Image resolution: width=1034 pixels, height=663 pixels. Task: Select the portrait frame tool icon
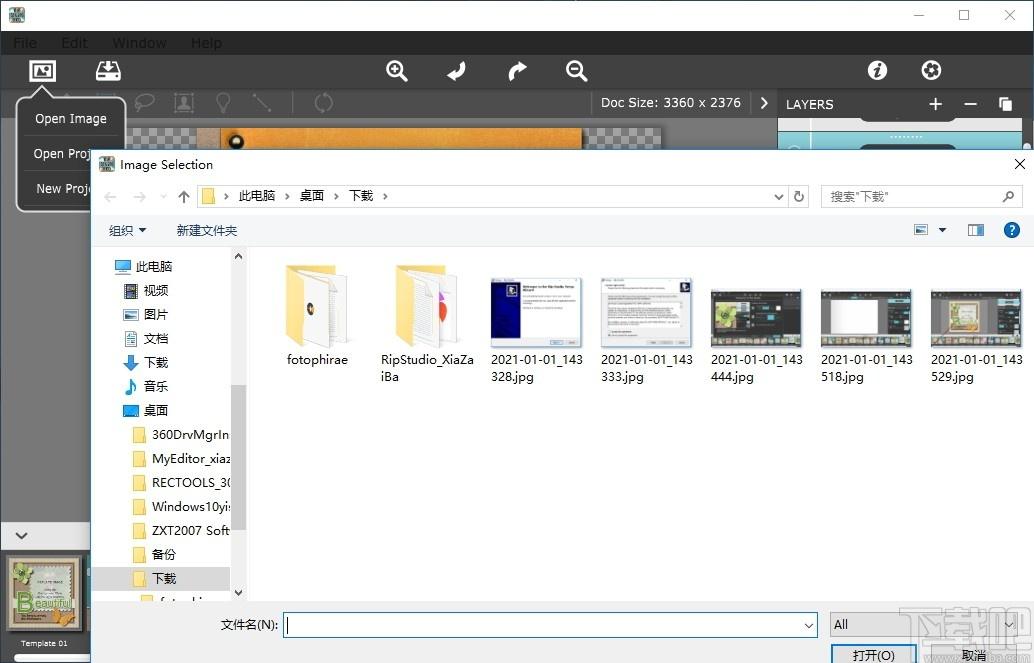pos(183,102)
